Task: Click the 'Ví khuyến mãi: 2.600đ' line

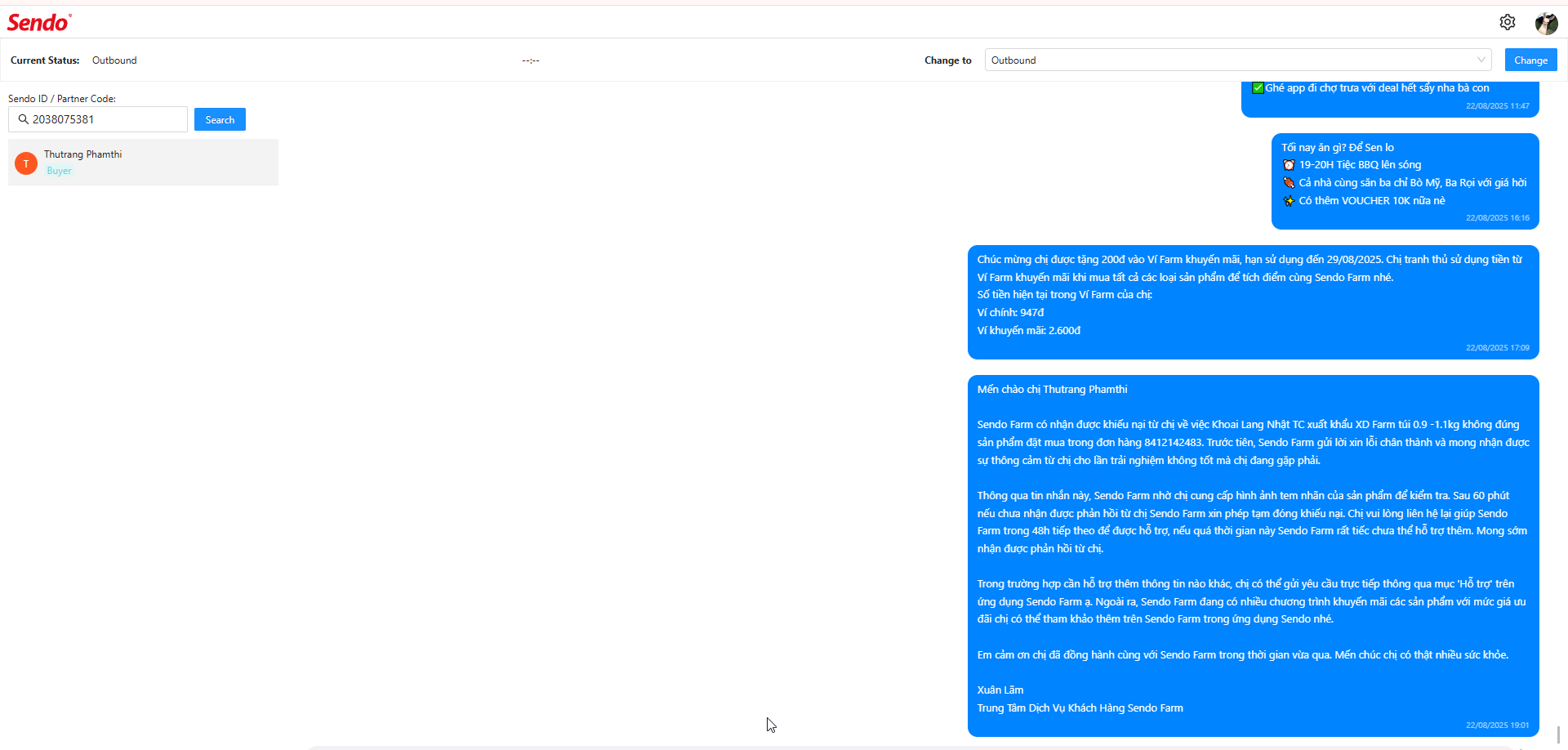Action: pos(1029,331)
